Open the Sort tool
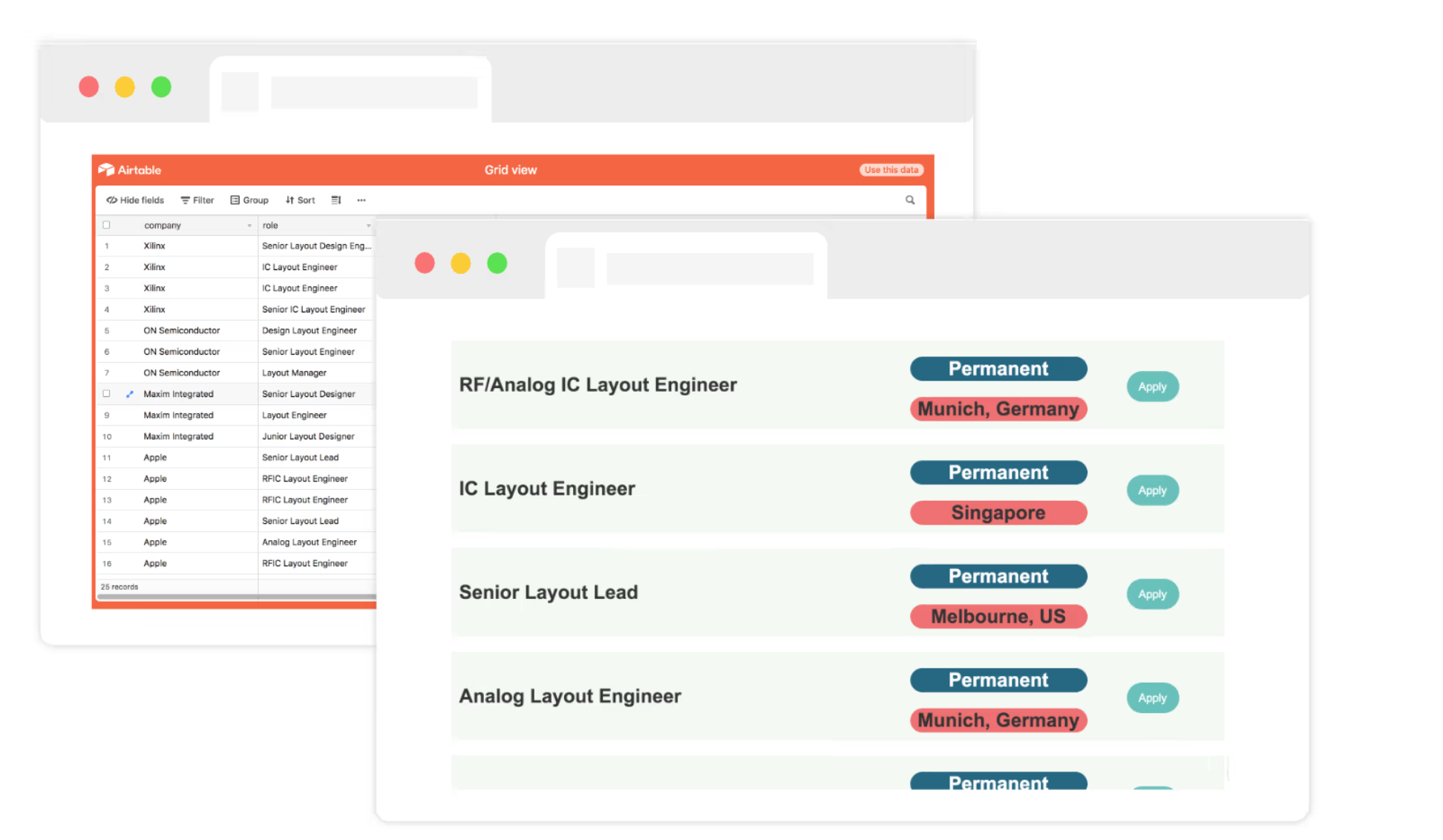This screenshot has height=840, width=1443. pyautogui.click(x=301, y=200)
